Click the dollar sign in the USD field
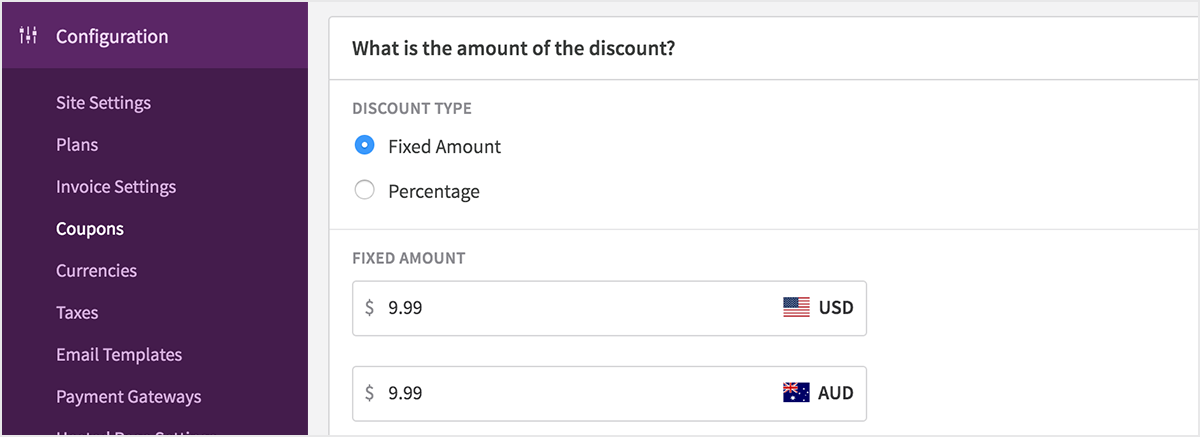 (369, 308)
